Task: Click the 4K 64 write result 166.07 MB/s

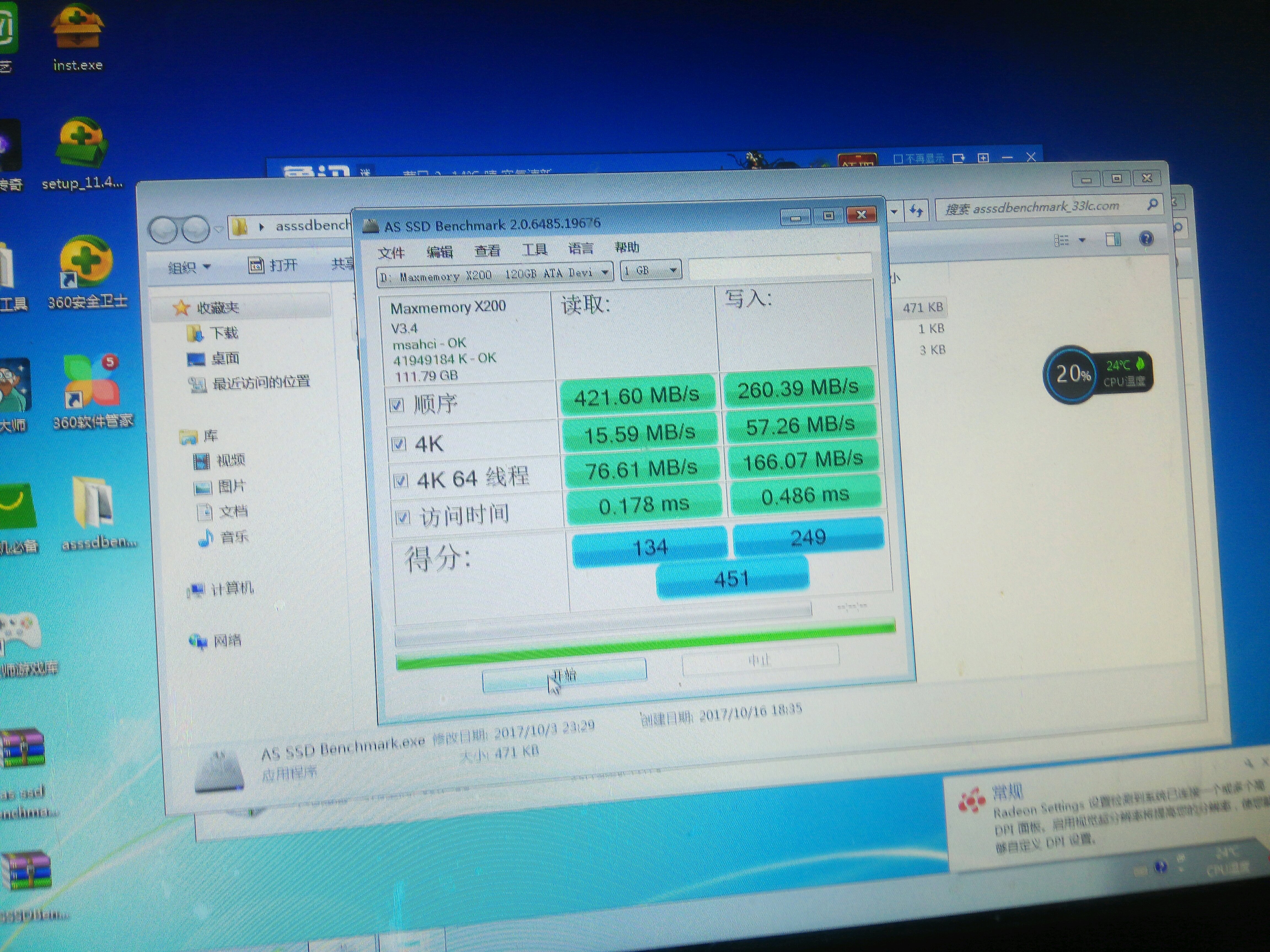Action: click(803, 460)
